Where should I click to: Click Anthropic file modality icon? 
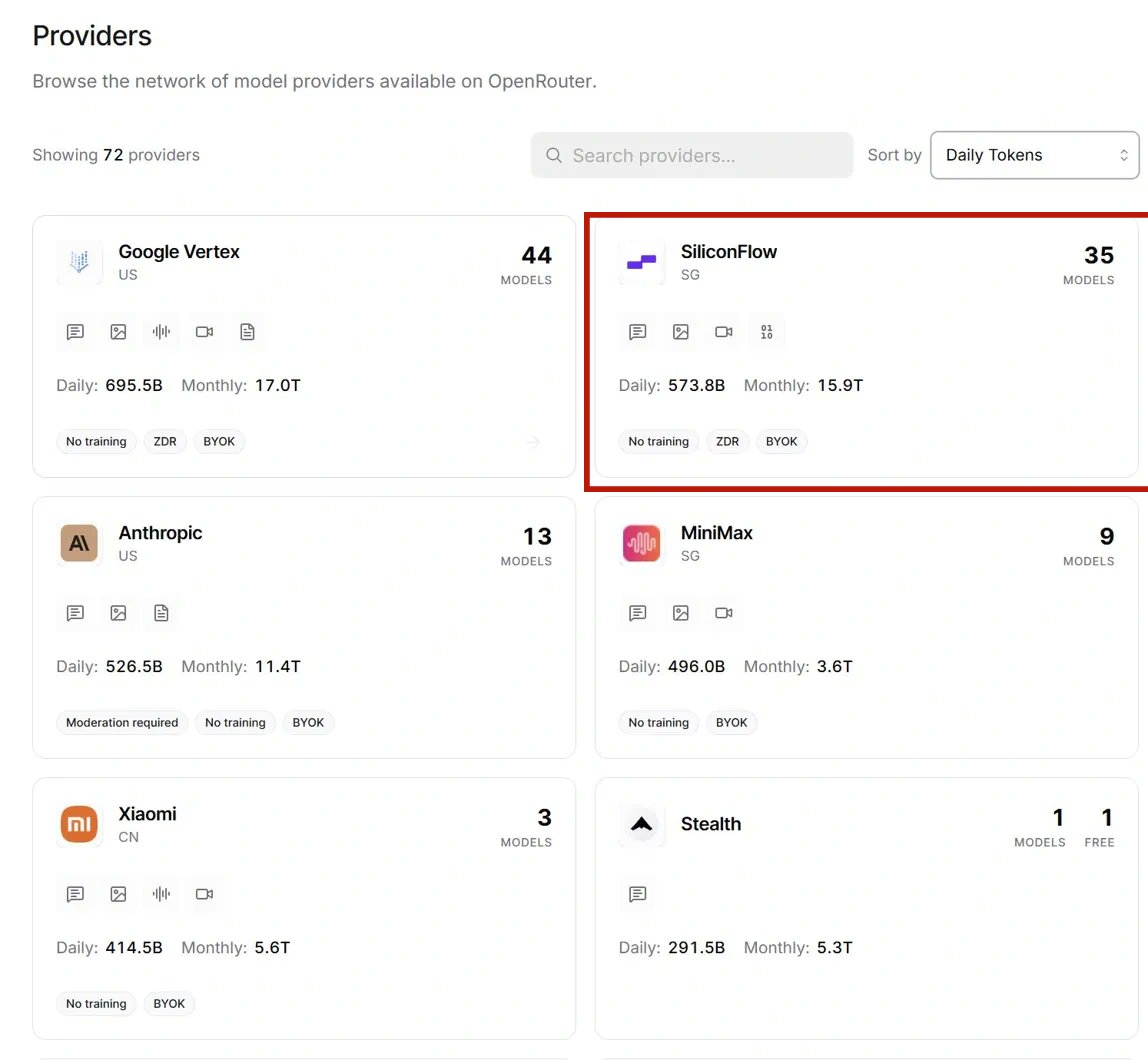coord(161,613)
